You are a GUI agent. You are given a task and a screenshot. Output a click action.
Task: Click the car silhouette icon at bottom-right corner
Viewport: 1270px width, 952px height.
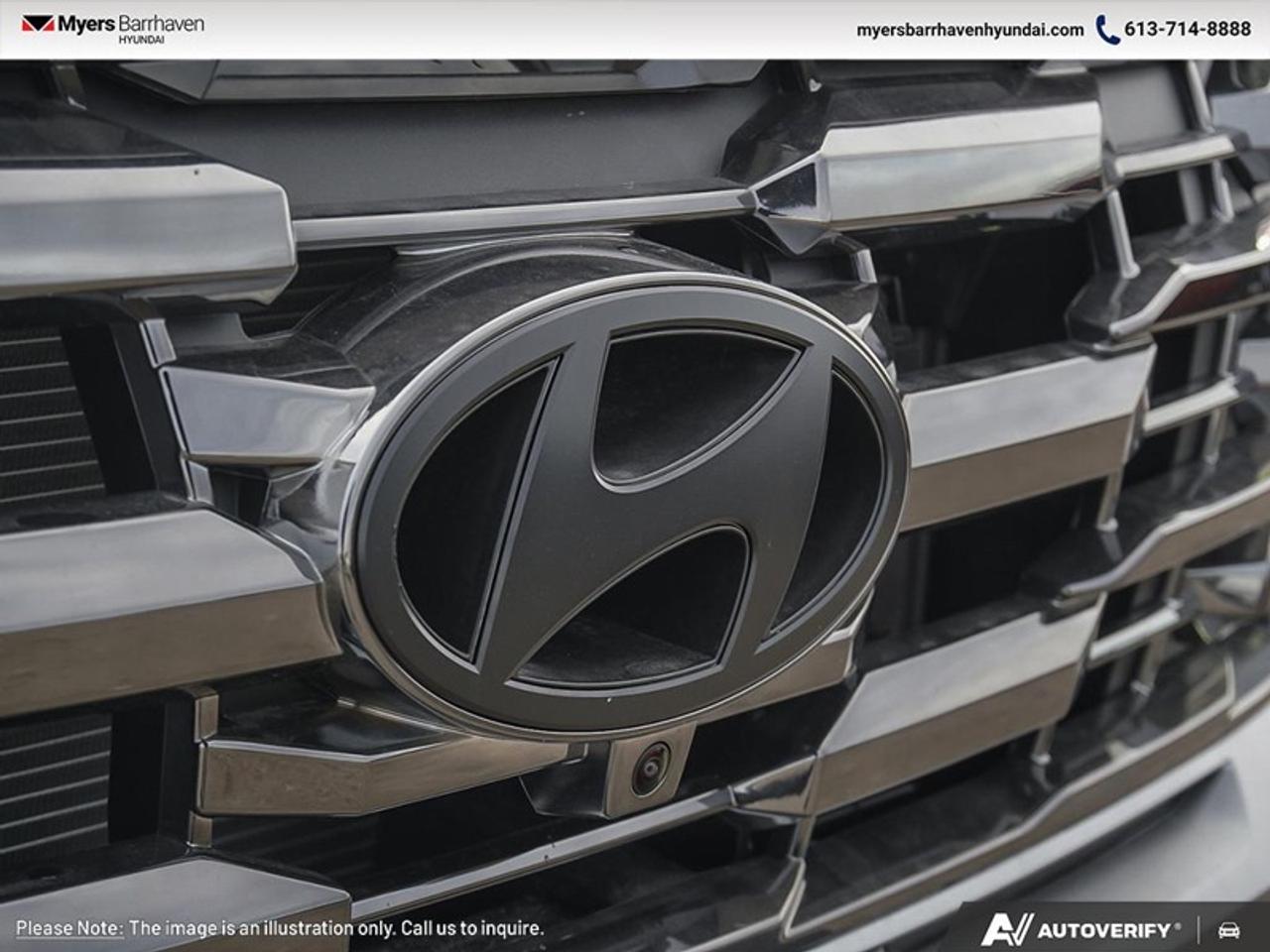pos(1230,930)
